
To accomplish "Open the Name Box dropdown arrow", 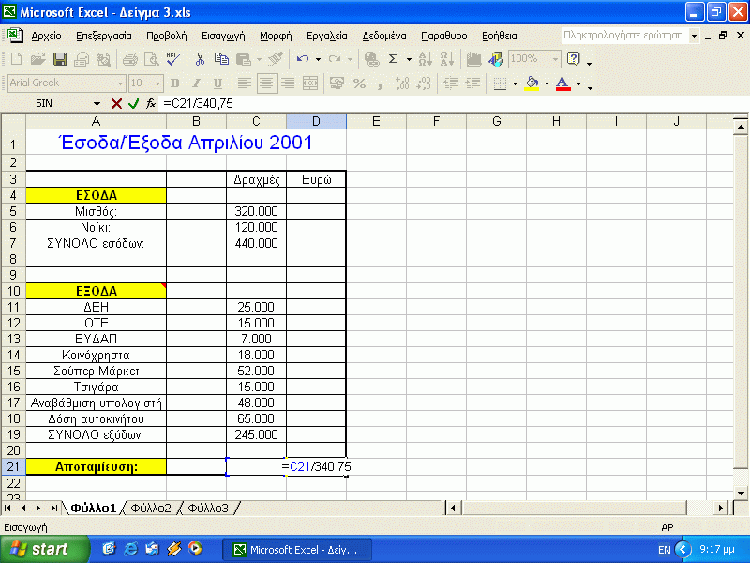I will [x=97, y=103].
